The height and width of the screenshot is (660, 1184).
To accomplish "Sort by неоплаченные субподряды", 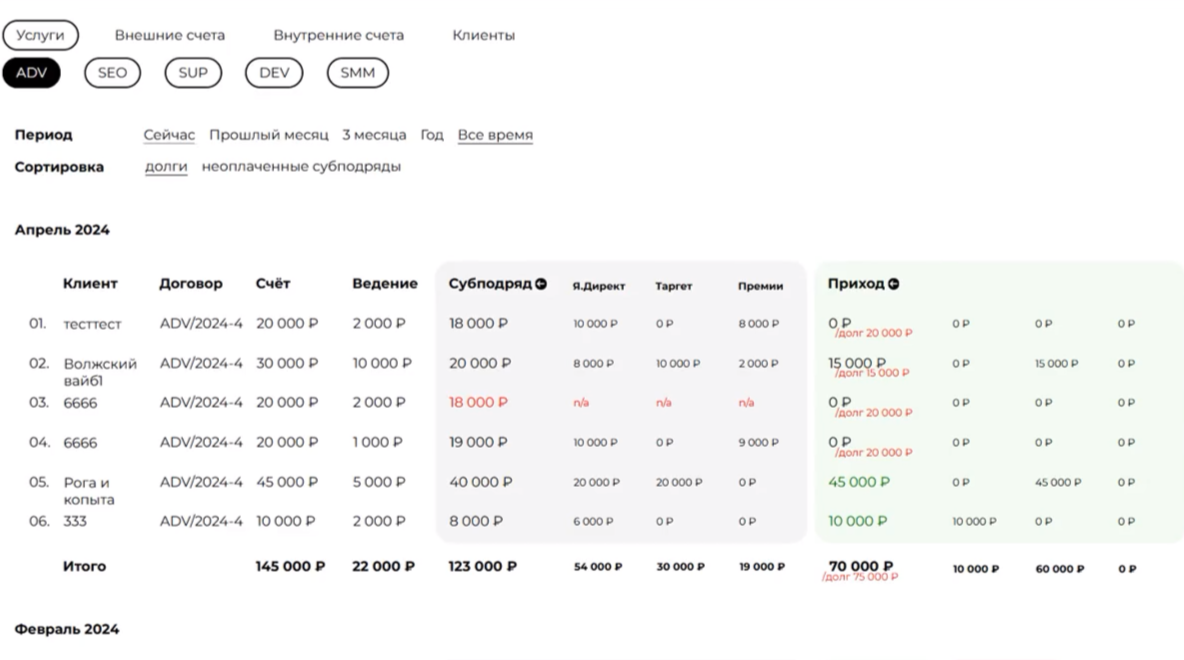I will click(x=301, y=167).
